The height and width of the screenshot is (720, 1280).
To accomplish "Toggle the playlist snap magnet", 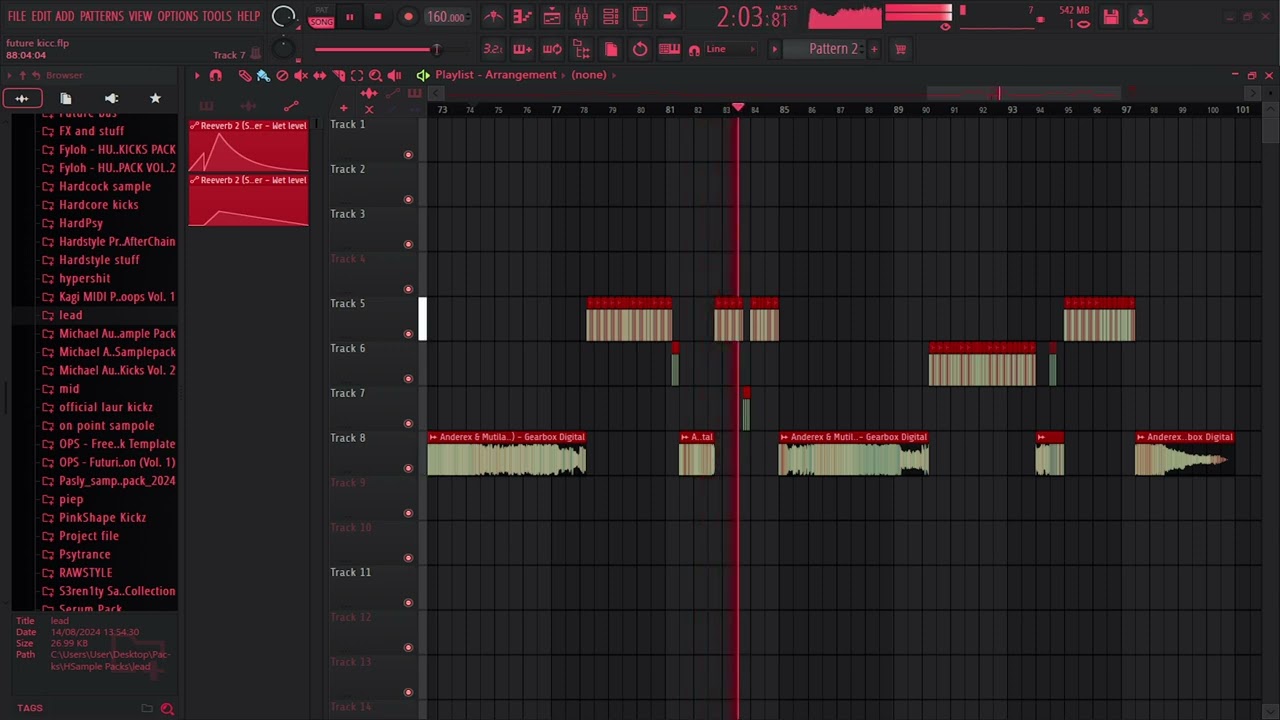I will coord(215,75).
